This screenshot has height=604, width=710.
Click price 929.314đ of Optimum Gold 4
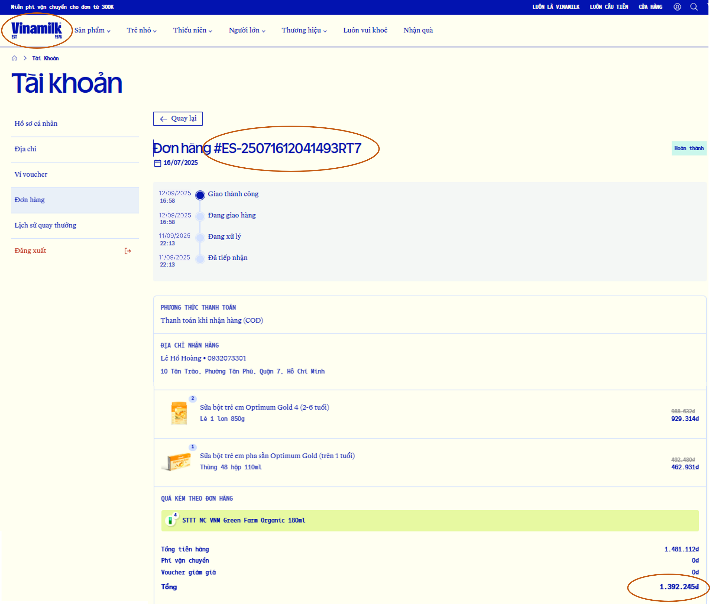pyautogui.click(x=685, y=419)
